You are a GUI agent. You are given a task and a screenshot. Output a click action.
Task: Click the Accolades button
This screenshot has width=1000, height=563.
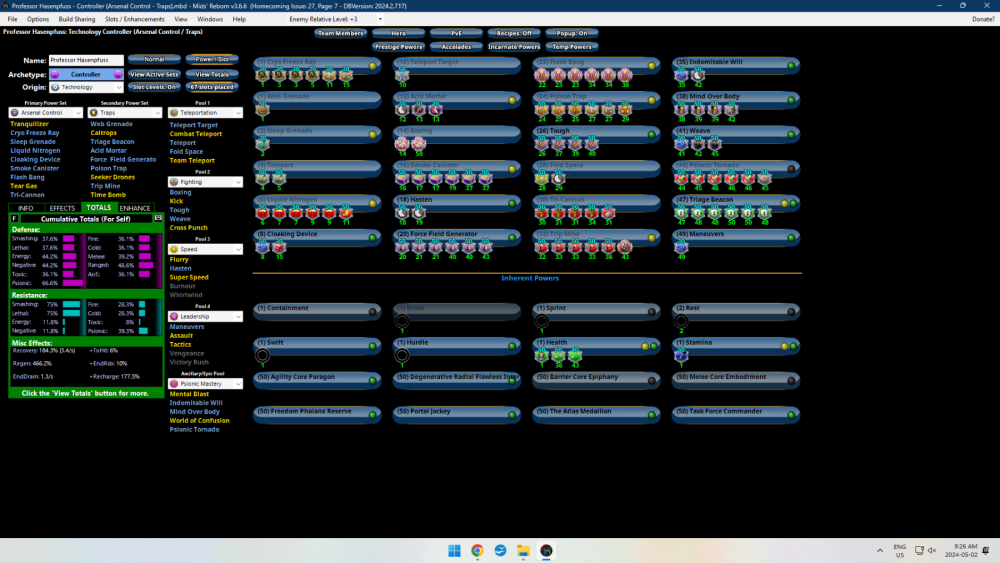pos(456,47)
